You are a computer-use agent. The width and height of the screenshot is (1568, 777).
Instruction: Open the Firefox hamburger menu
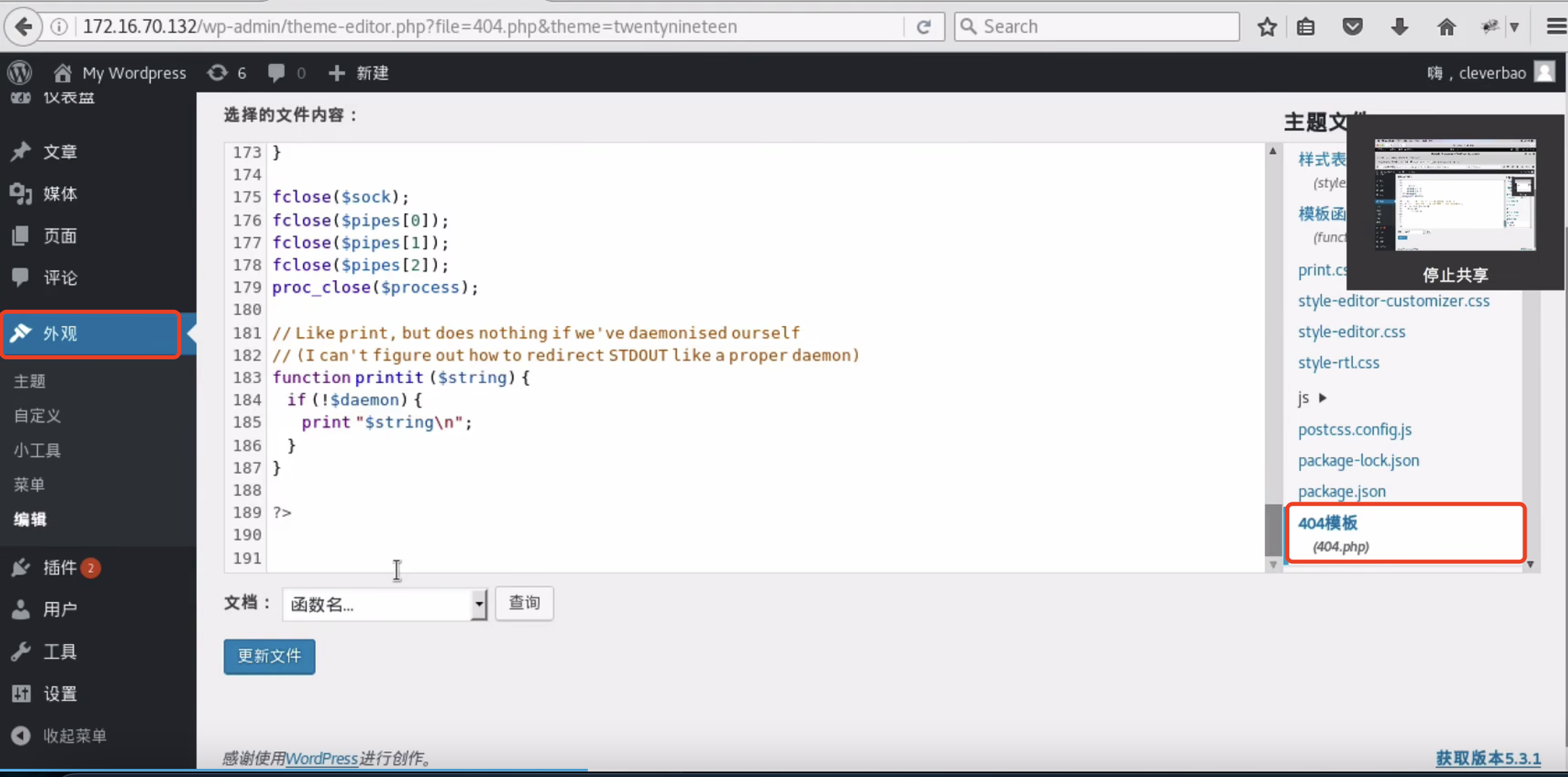pos(1556,26)
